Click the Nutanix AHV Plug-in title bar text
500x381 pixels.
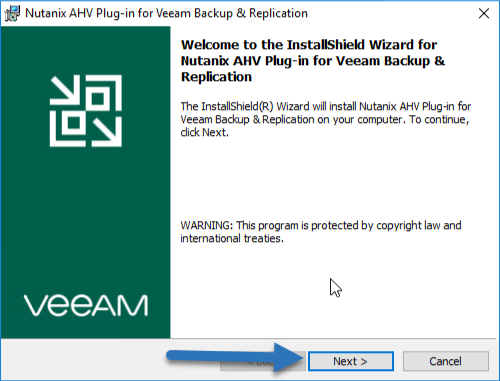[166, 13]
